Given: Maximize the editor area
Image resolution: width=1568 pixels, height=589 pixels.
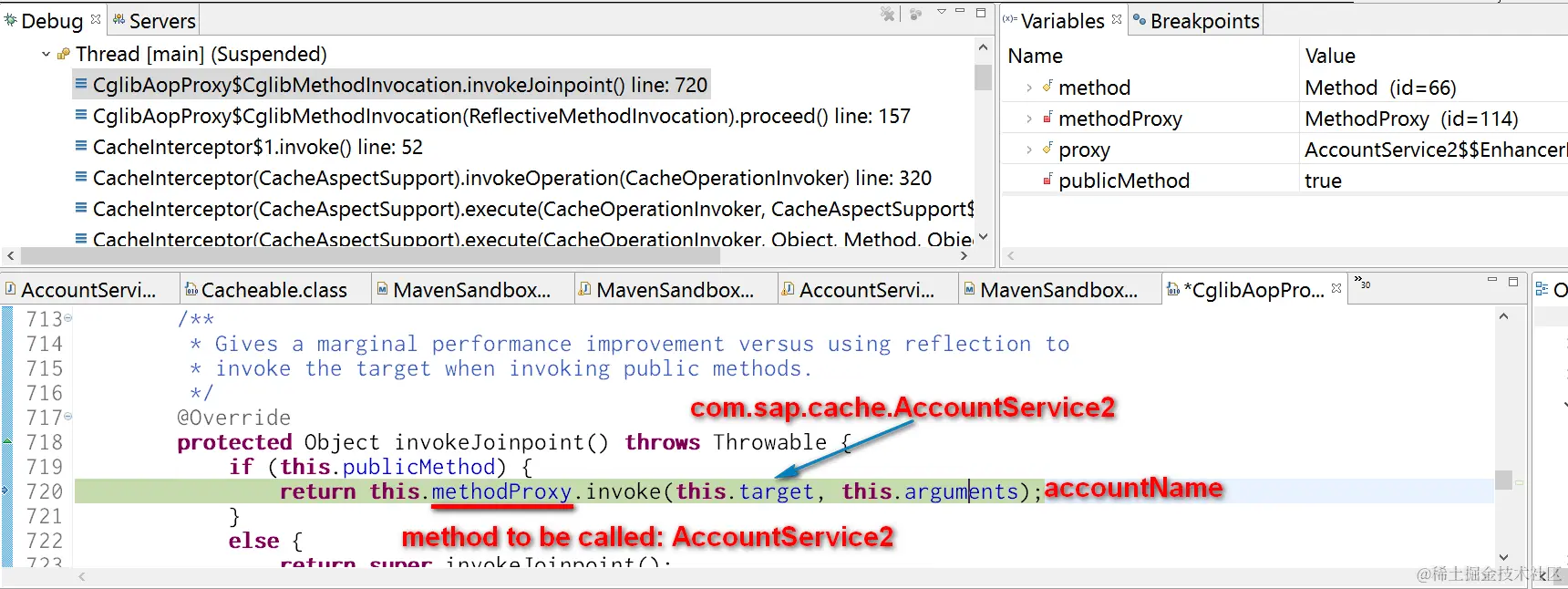Looking at the screenshot, I should point(1513,282).
